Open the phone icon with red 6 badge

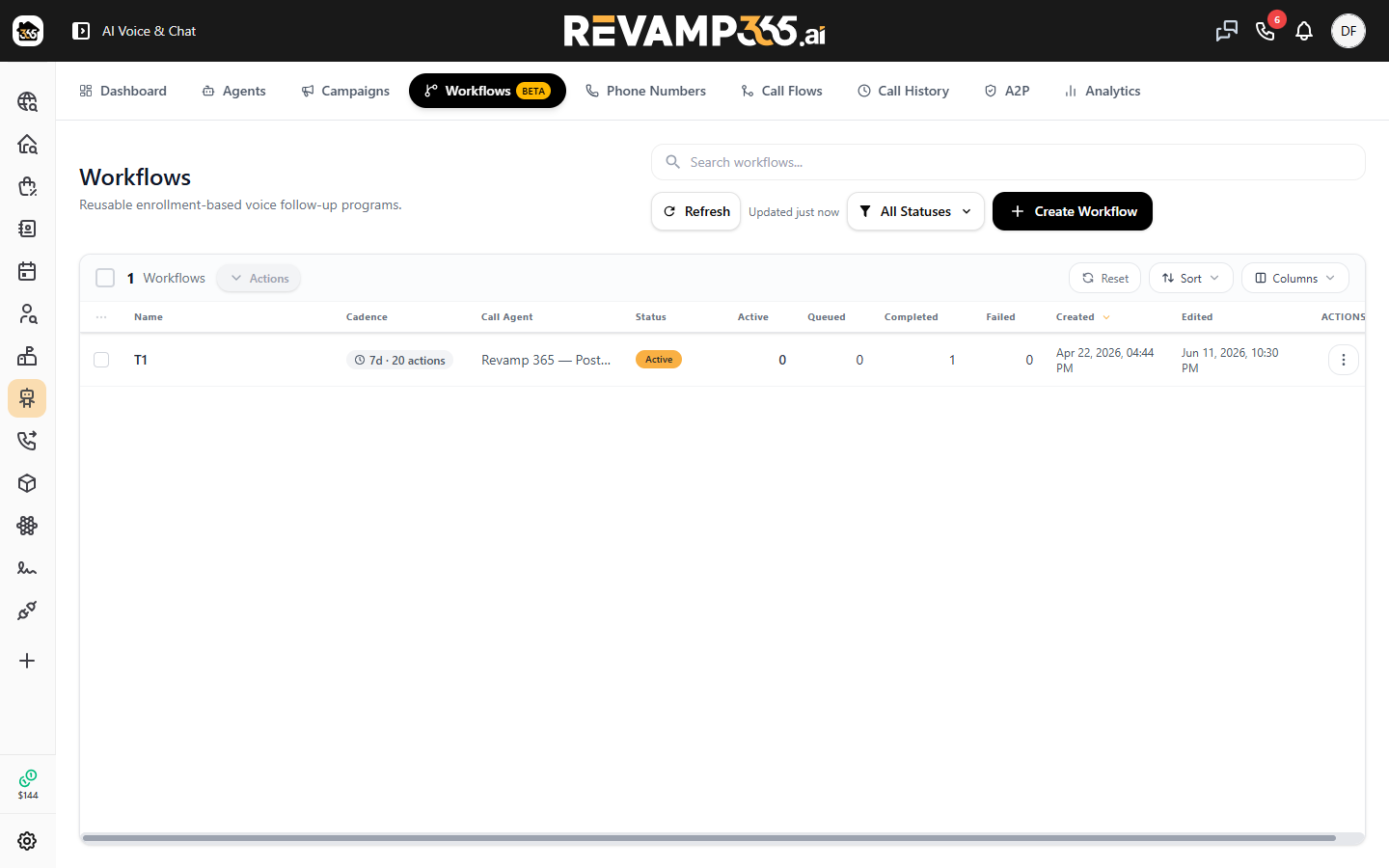tap(1266, 31)
